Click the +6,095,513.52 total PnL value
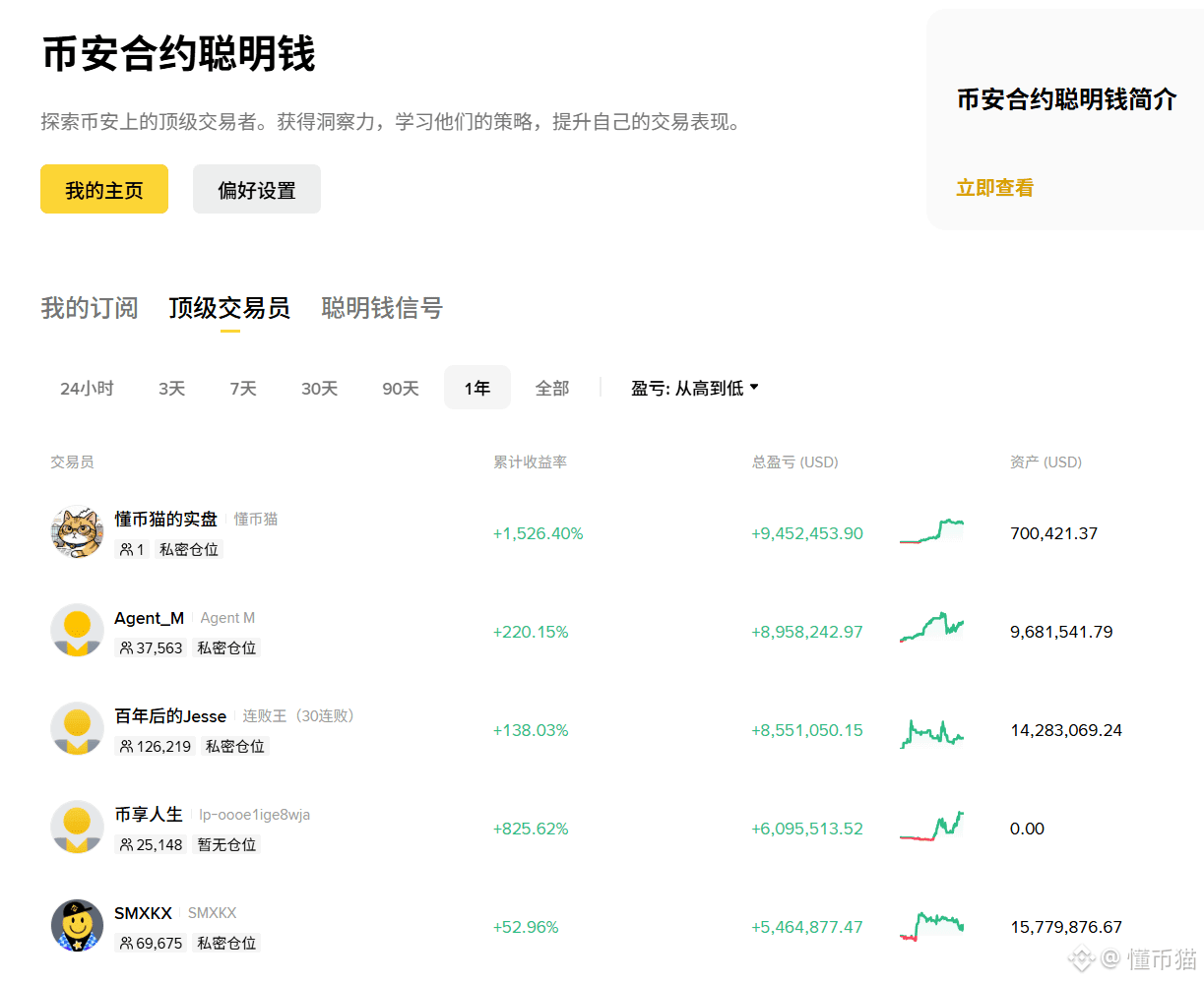Screen dimensions: 1204x984 click(x=807, y=829)
